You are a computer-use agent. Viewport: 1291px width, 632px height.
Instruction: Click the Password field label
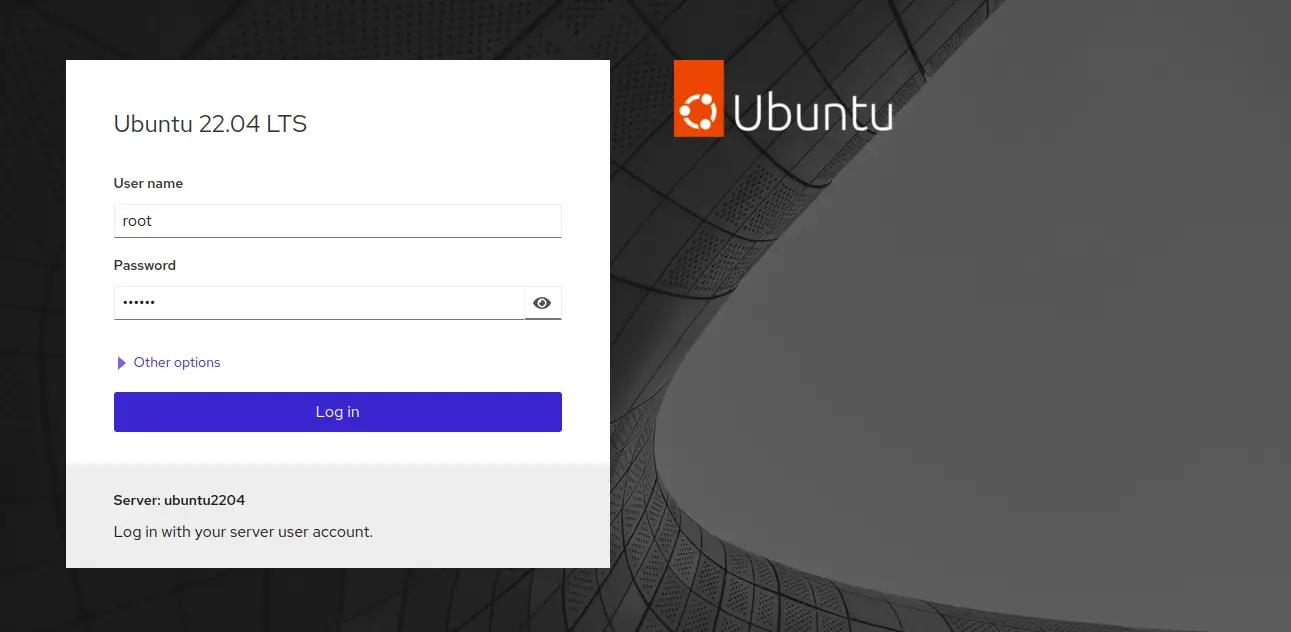click(x=145, y=265)
